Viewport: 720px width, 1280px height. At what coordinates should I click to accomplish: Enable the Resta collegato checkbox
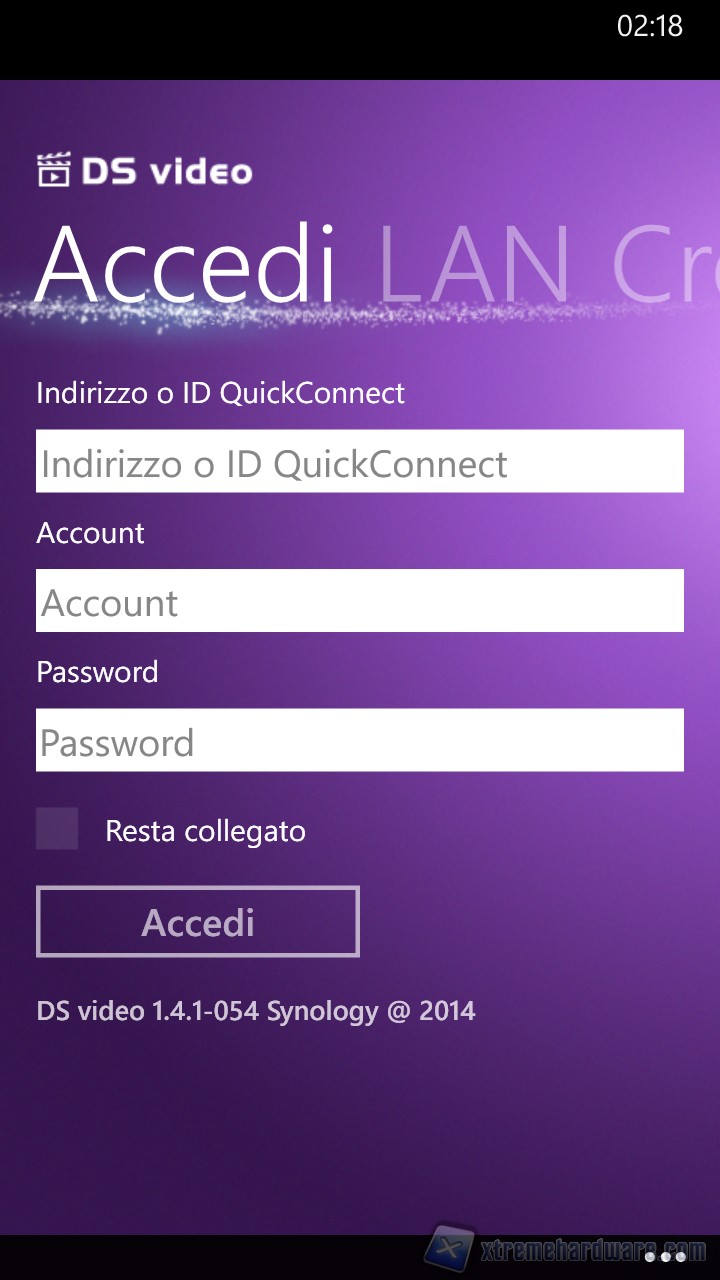[x=57, y=829]
